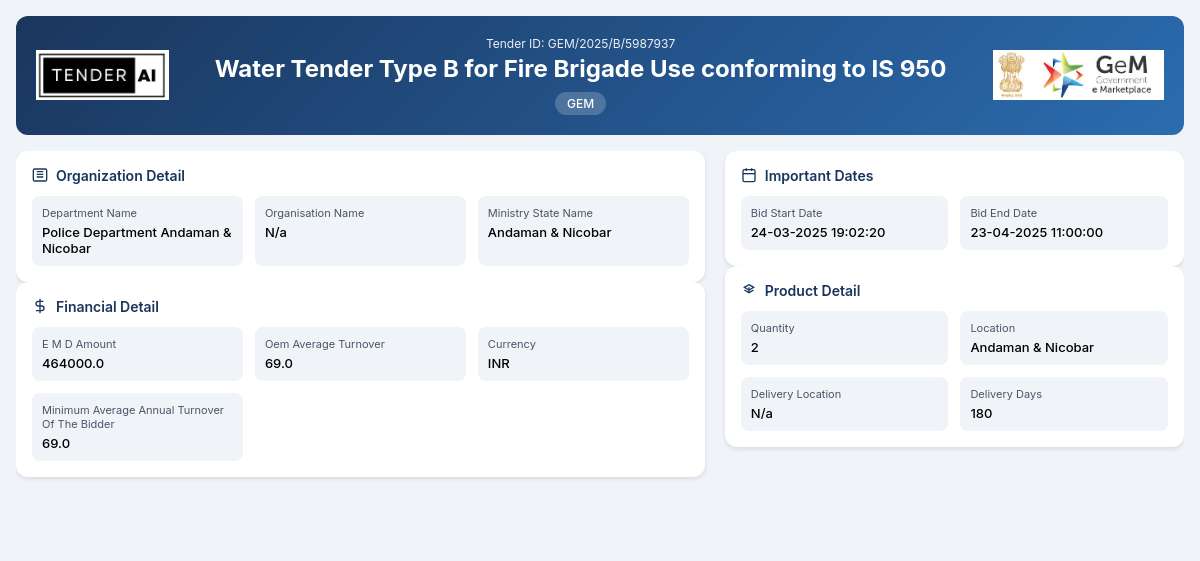Click the layers icon beside Product Detail

click(749, 290)
